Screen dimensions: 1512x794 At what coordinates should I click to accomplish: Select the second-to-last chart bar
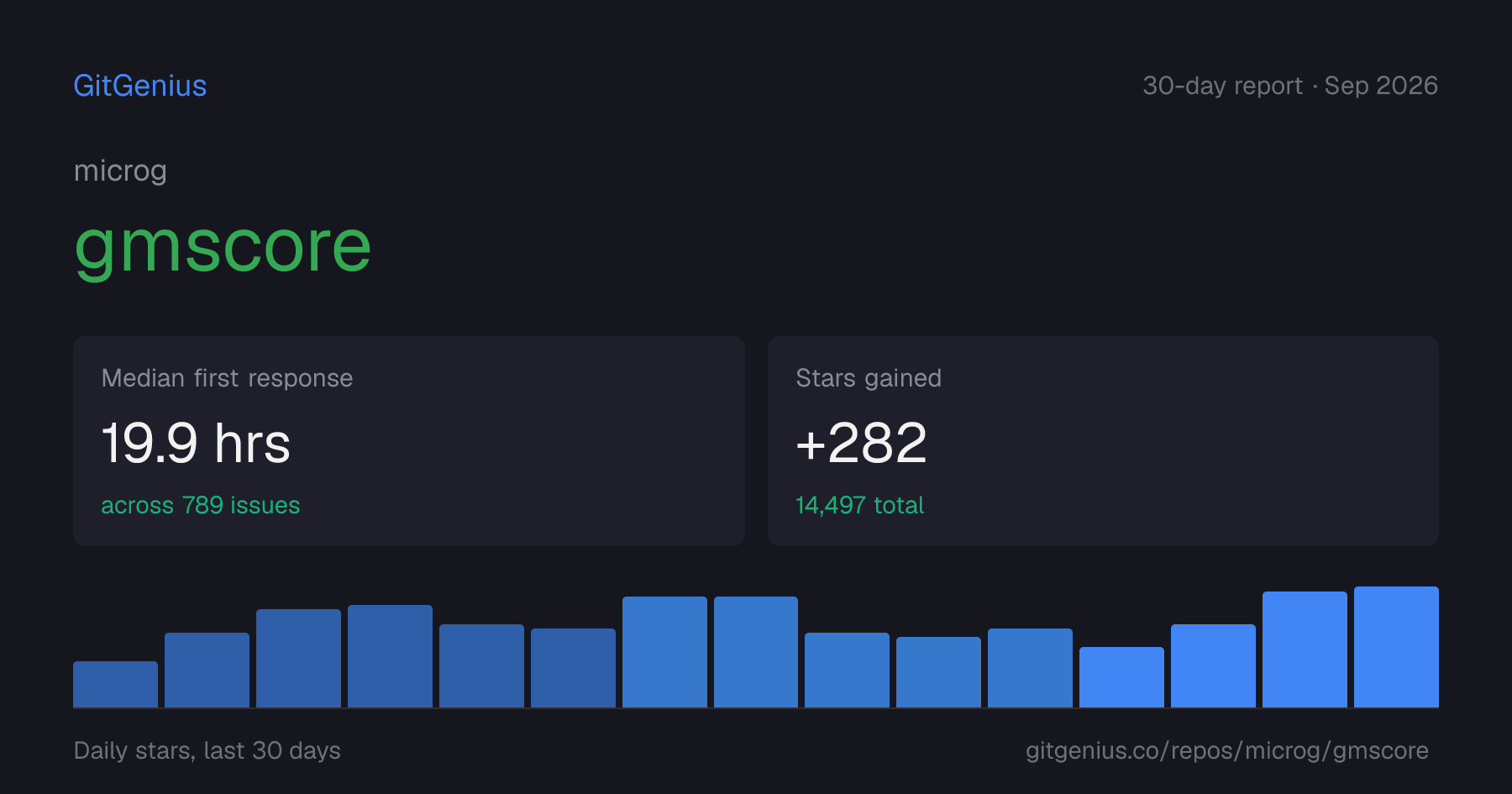(x=1305, y=649)
